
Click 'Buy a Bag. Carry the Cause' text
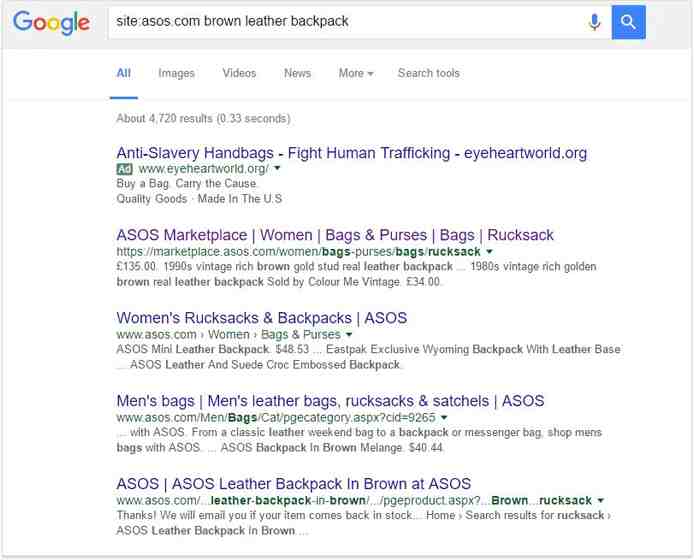coord(186,183)
